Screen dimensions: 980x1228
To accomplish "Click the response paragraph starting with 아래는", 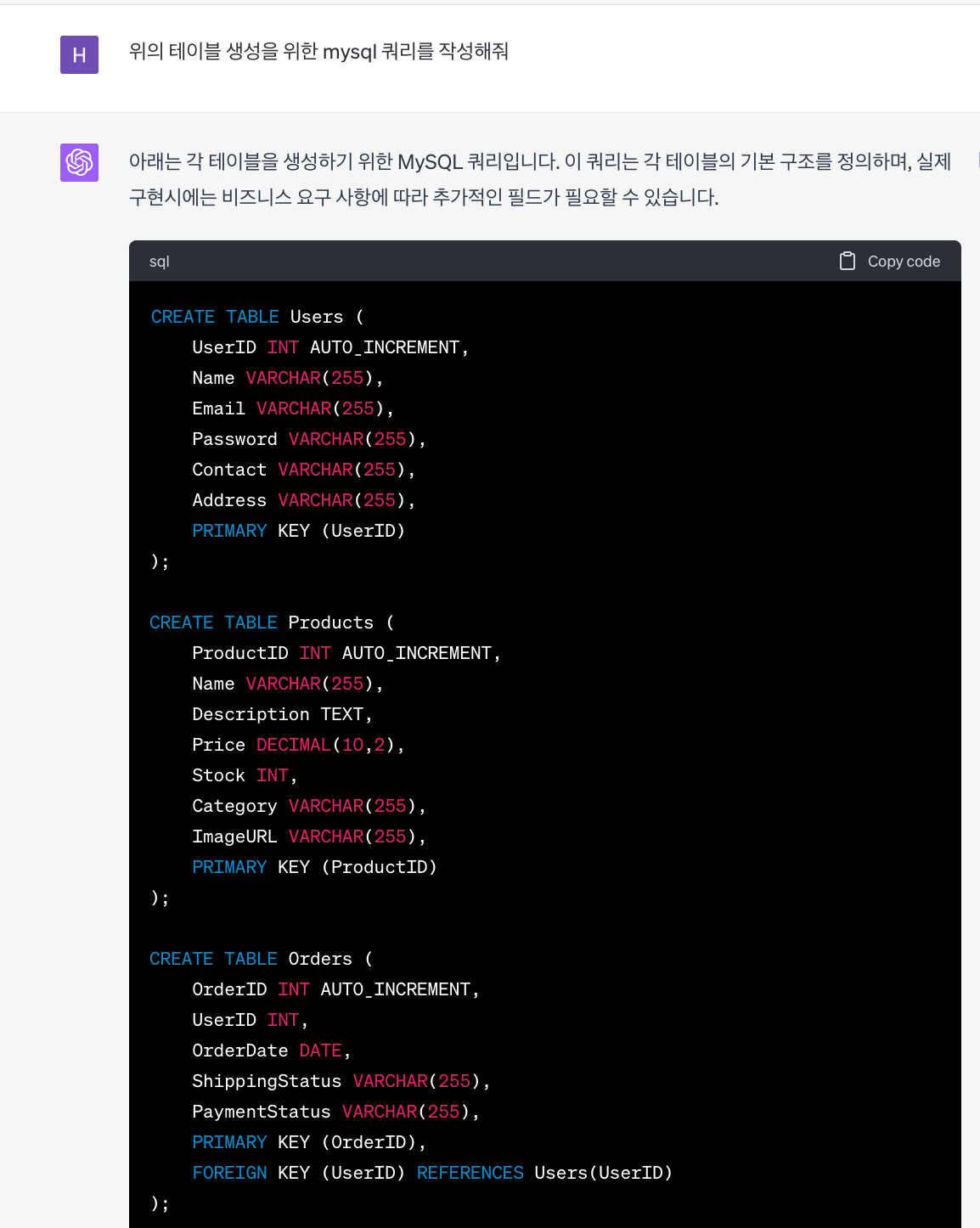I will pos(540,179).
